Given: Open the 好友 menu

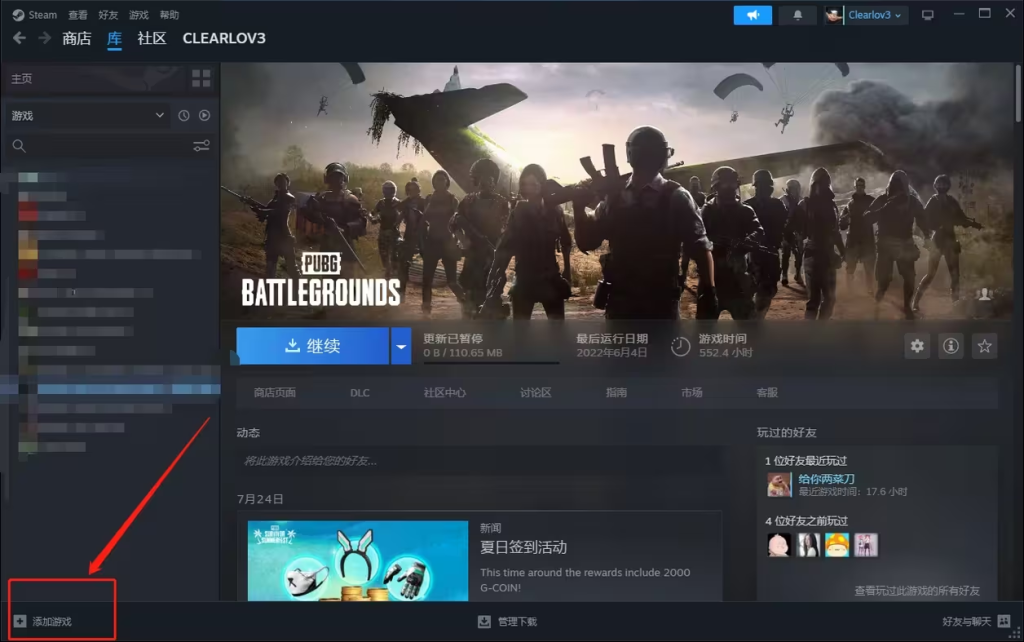Looking at the screenshot, I should point(108,15).
